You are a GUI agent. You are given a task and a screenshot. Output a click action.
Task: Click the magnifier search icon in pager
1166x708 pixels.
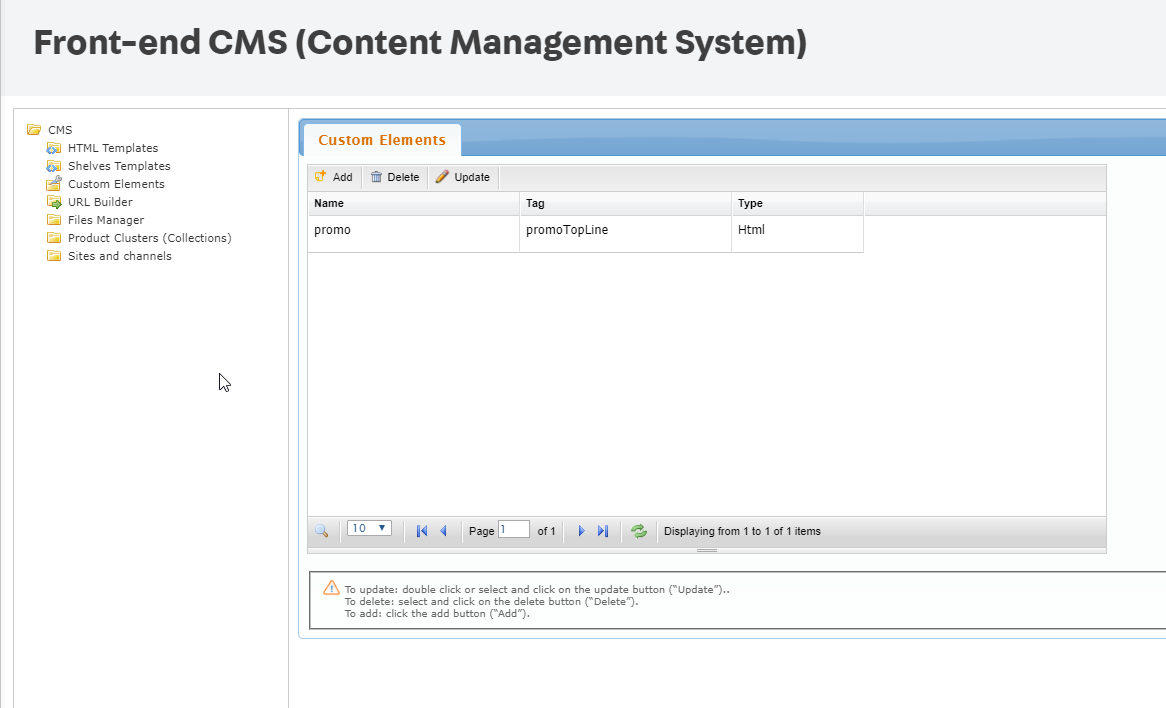(x=321, y=531)
